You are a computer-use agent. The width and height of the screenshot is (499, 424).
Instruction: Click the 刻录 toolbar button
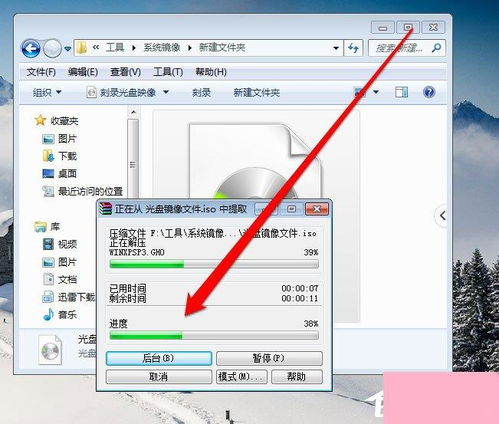coord(201,92)
